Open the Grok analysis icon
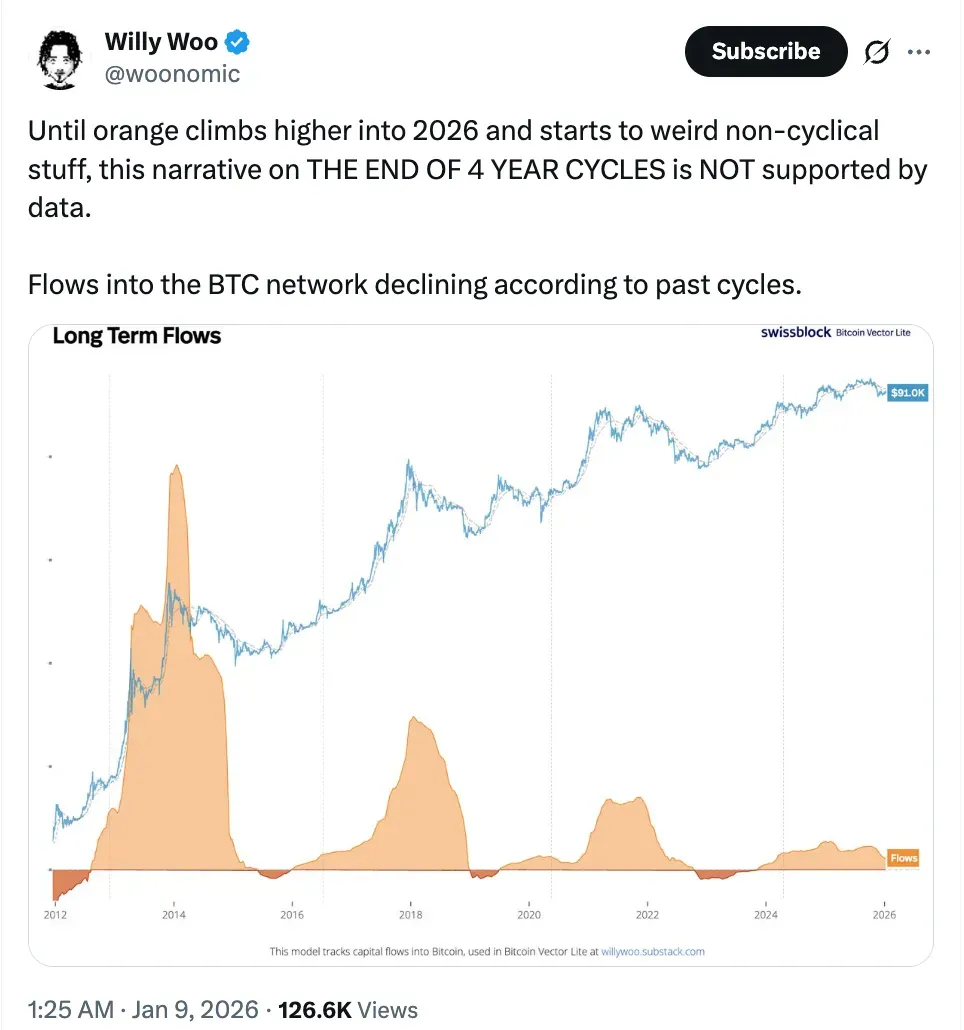Viewport: 964px width, 1030px height. (875, 51)
